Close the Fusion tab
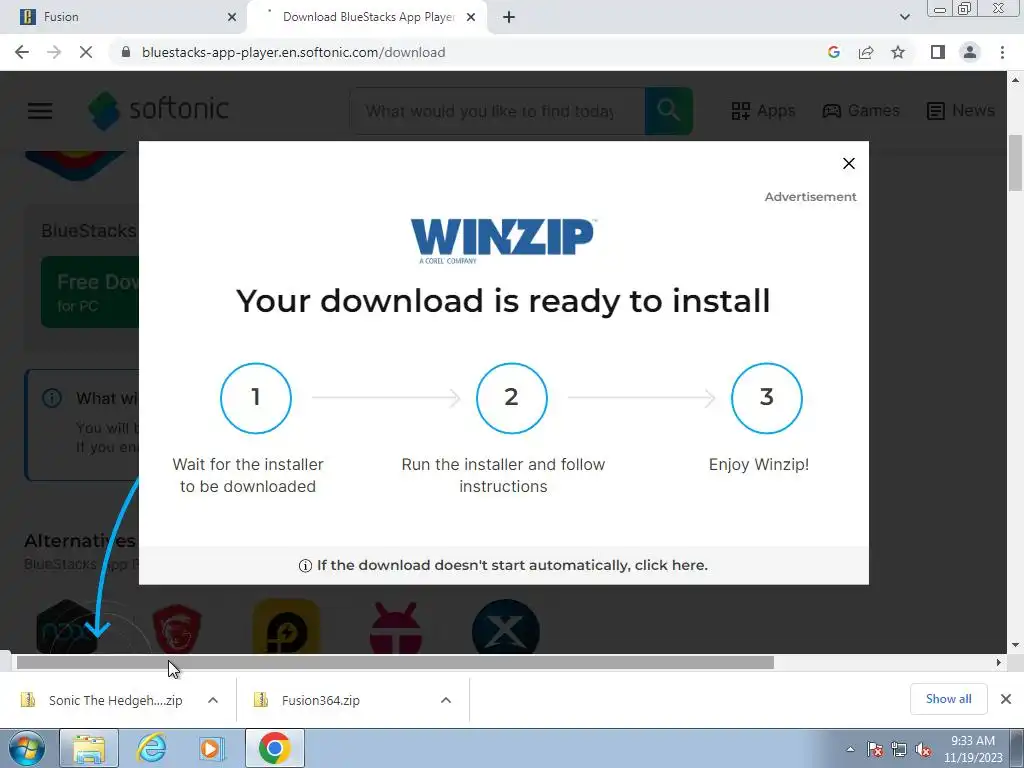 [232, 17]
